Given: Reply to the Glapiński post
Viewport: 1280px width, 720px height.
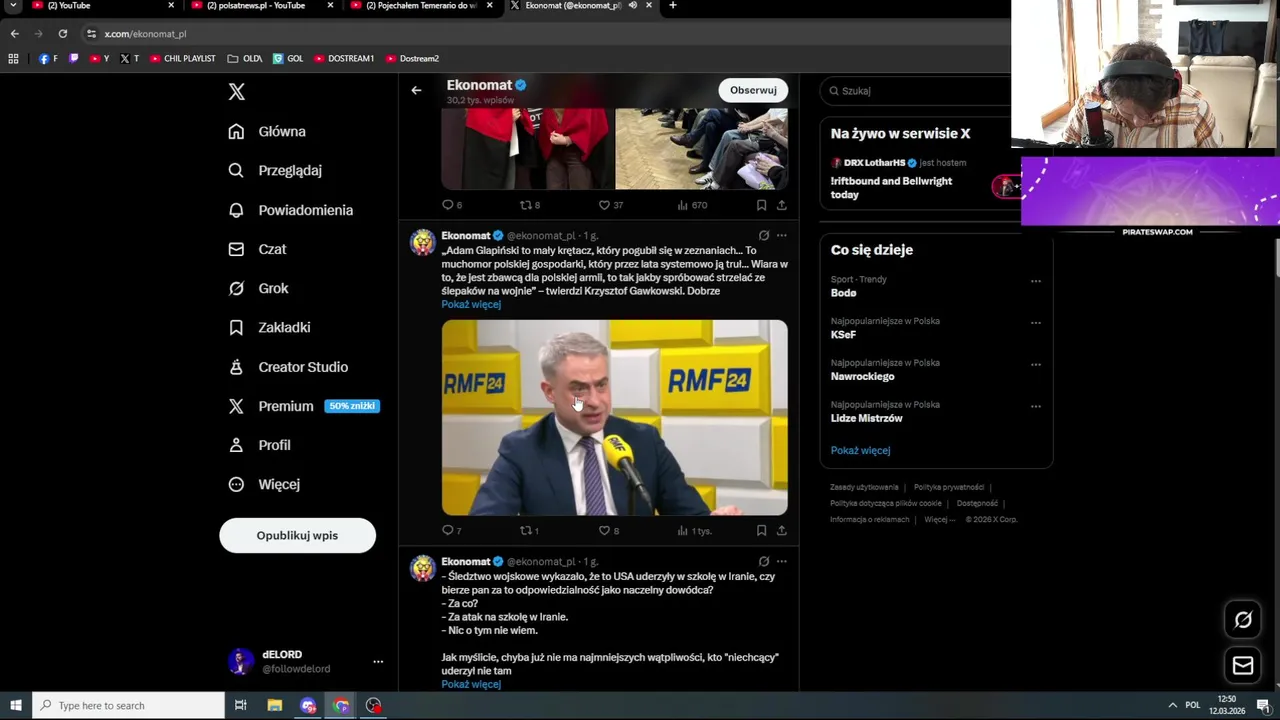Looking at the screenshot, I should [x=451, y=531].
